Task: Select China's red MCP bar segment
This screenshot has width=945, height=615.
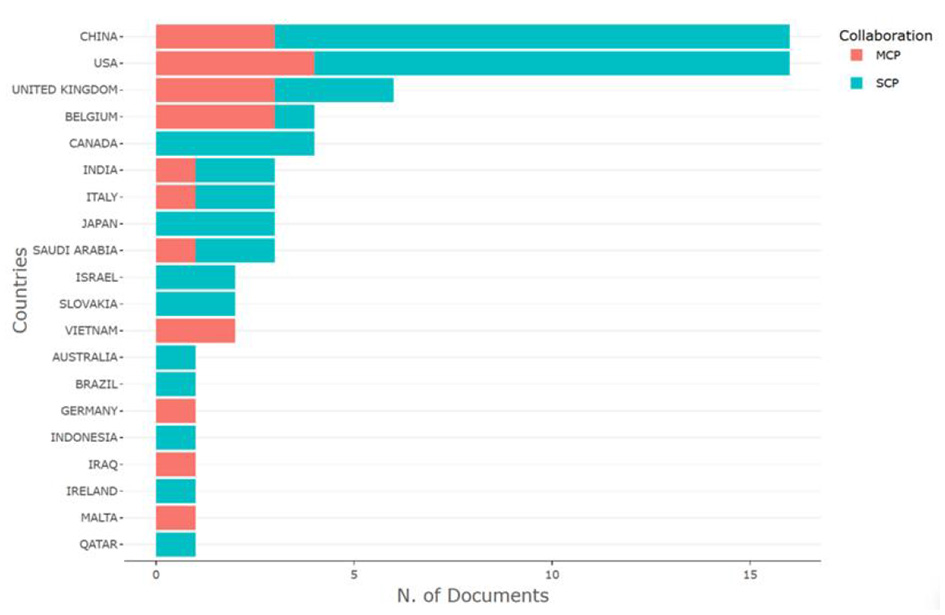Action: 215,37
